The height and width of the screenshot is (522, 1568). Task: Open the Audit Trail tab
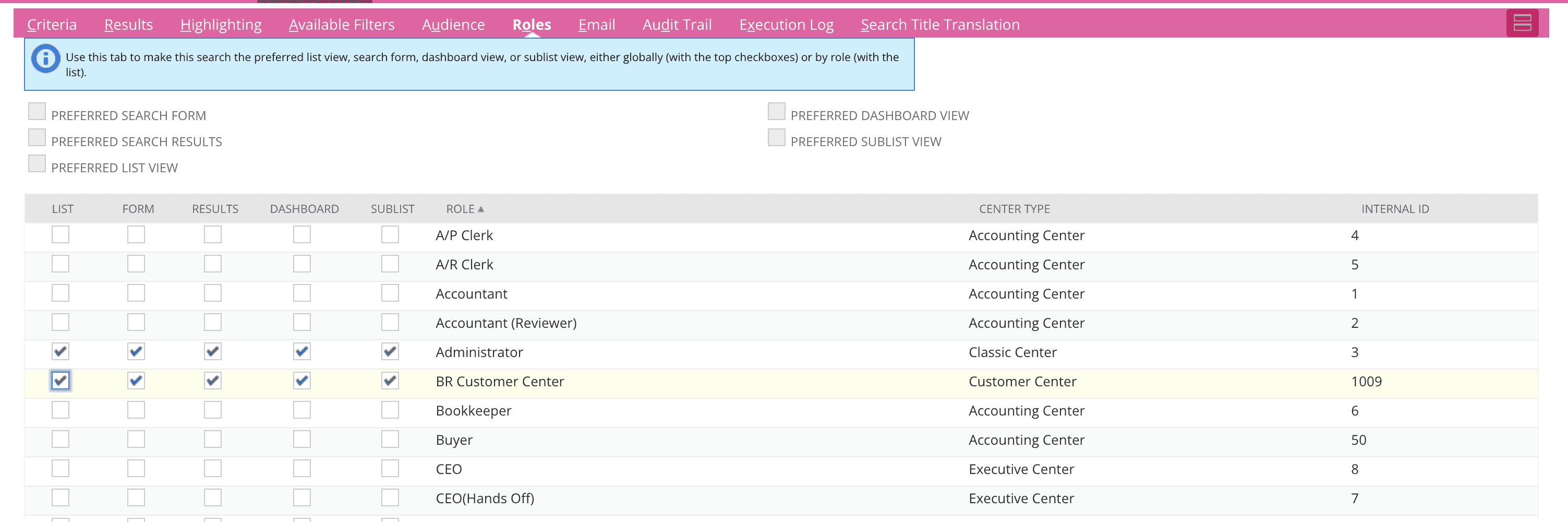(x=676, y=25)
